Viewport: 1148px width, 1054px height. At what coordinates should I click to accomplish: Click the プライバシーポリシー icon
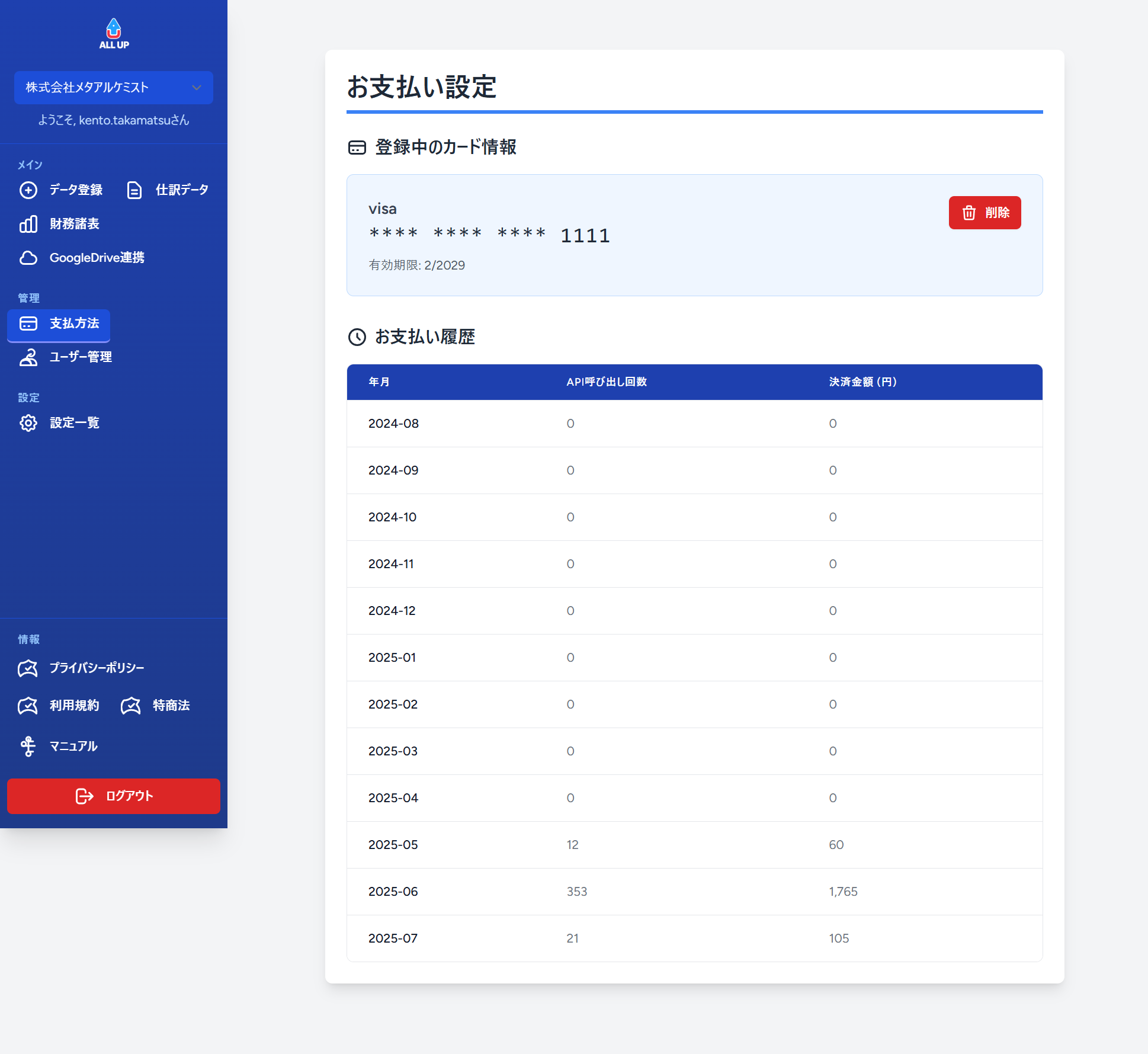pyautogui.click(x=28, y=668)
